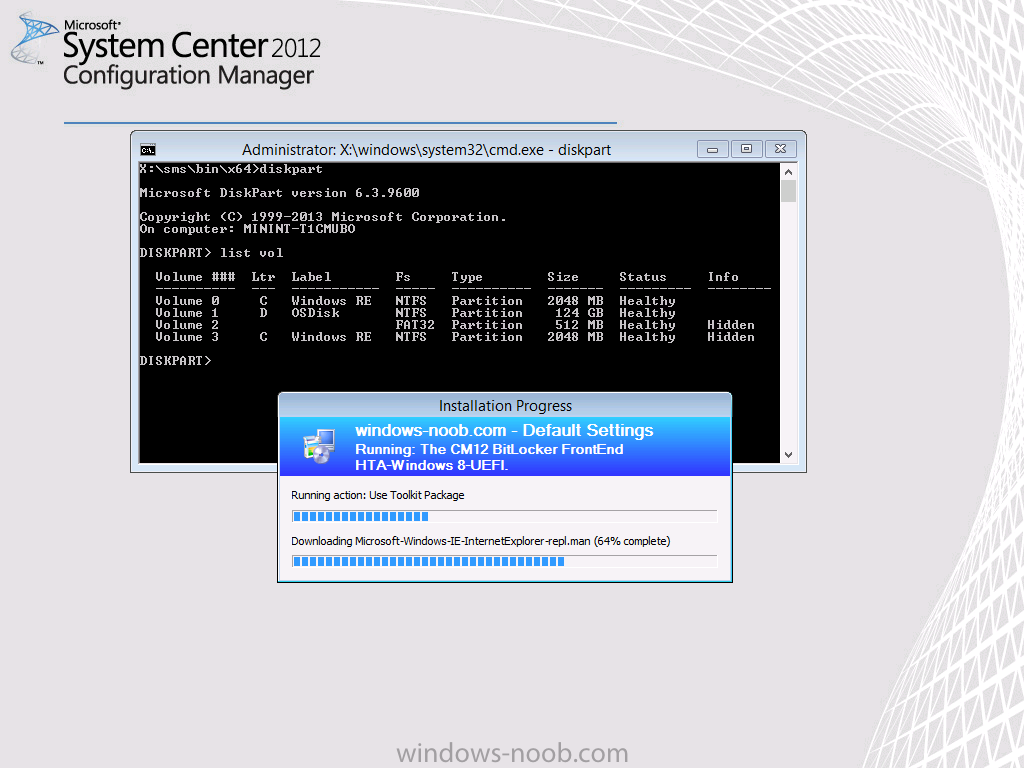This screenshot has height=768, width=1024.
Task: Click the 'Fs' column header
Action: click(403, 277)
